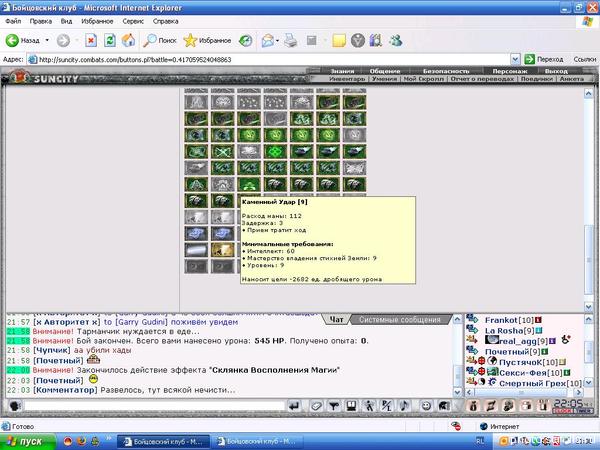Open the Общение section
The width and height of the screenshot is (600, 450).
click(385, 71)
